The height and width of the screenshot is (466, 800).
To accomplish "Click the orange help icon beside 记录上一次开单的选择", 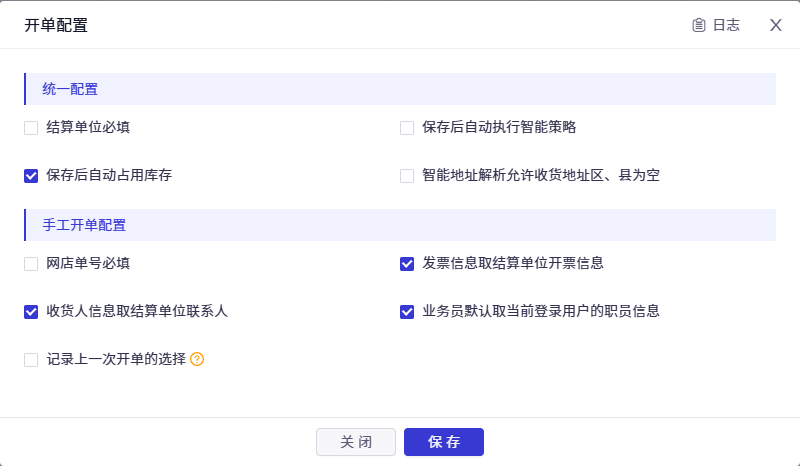I will pos(197,359).
